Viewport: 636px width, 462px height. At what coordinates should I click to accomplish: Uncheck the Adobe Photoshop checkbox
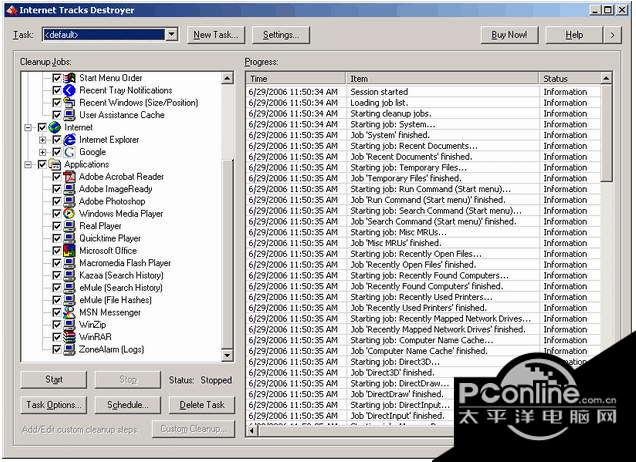tap(57, 201)
